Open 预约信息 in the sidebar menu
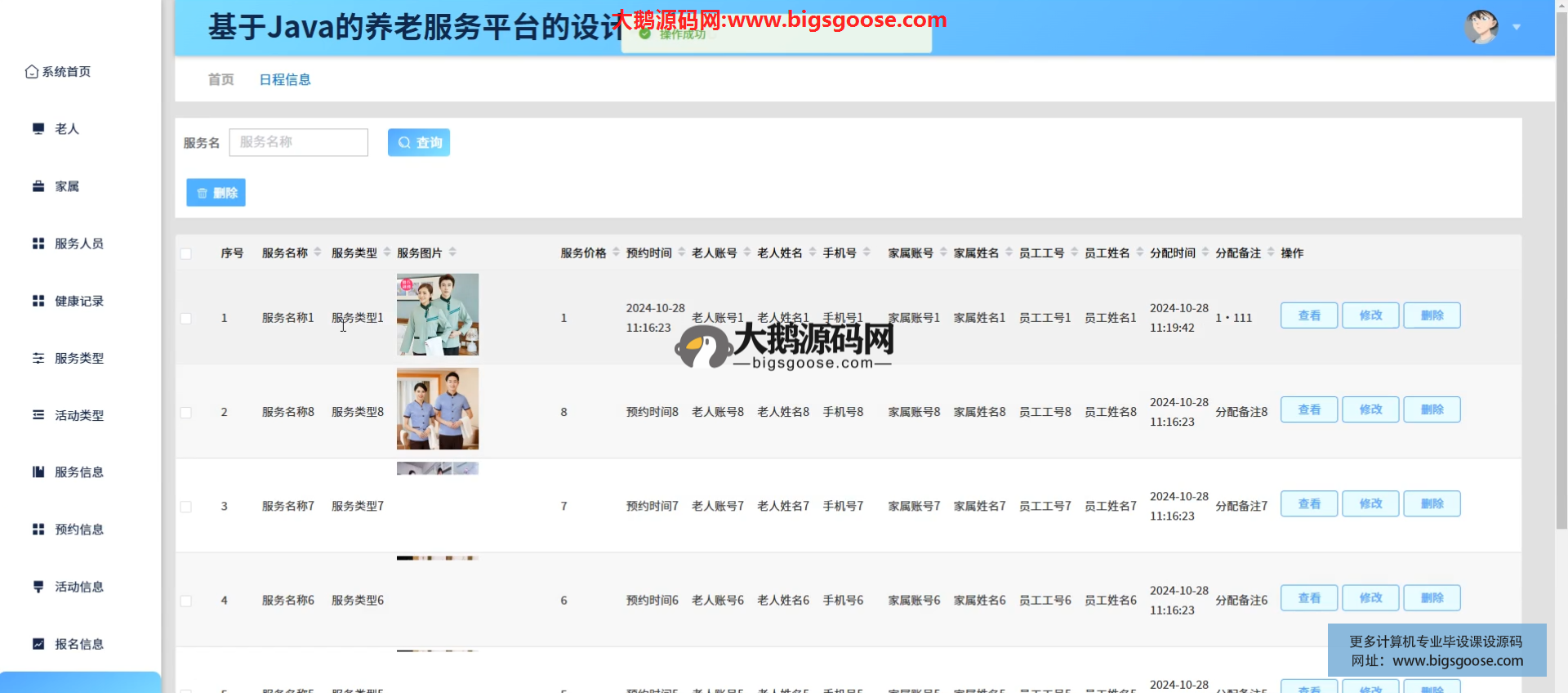Image resolution: width=1568 pixels, height=693 pixels. pos(78,530)
